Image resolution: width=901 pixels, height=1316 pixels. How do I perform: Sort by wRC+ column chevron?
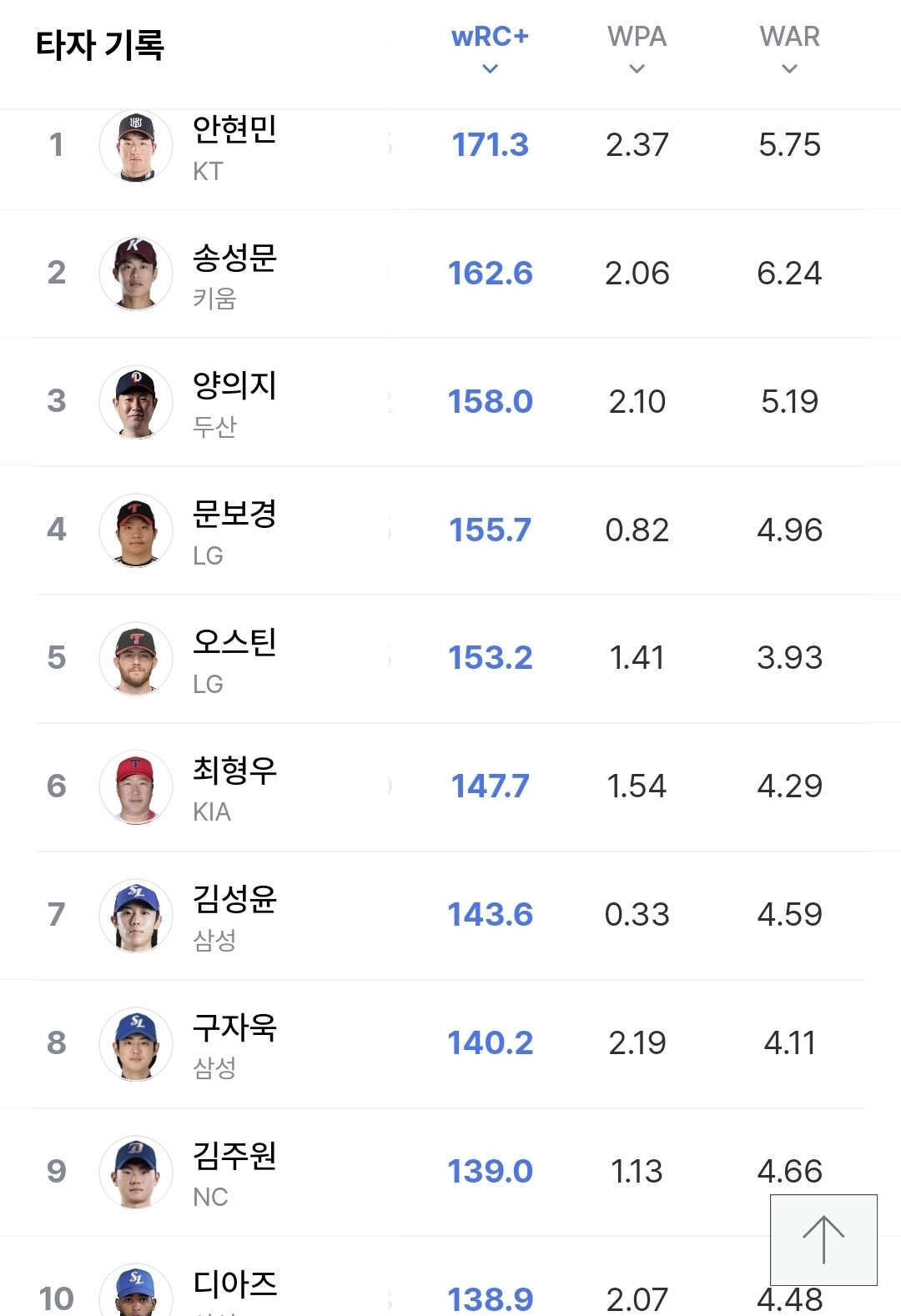(490, 68)
